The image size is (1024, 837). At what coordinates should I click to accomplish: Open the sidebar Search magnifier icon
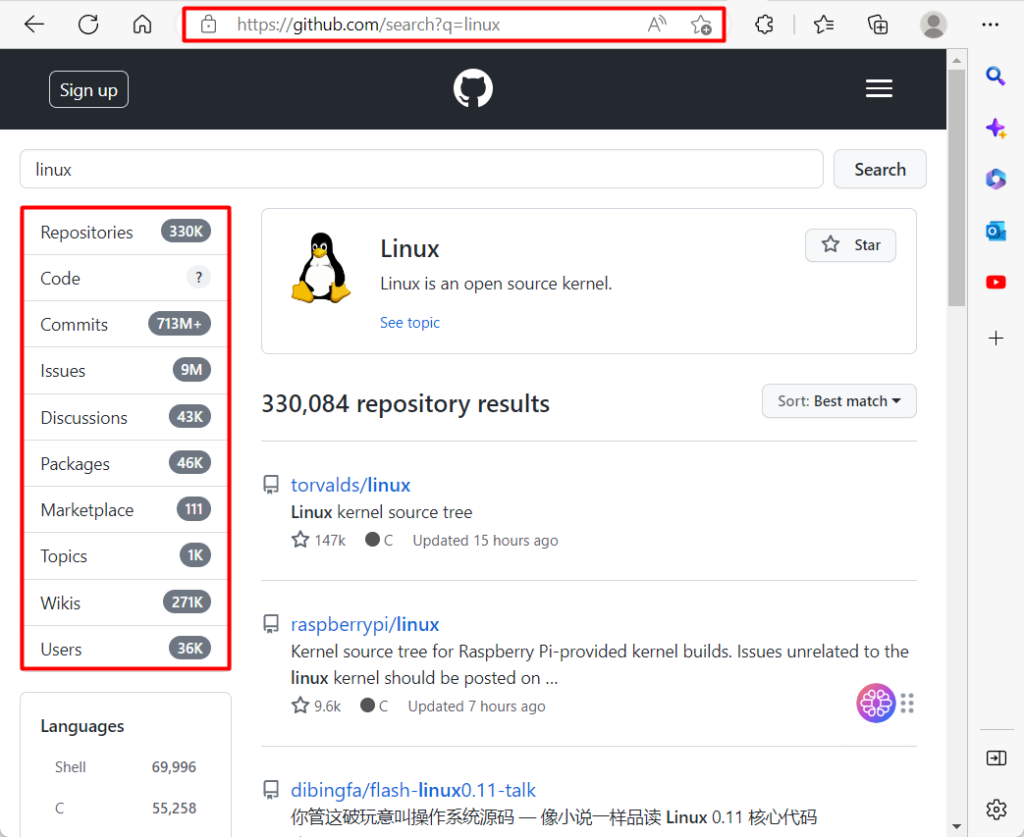pyautogui.click(x=995, y=76)
